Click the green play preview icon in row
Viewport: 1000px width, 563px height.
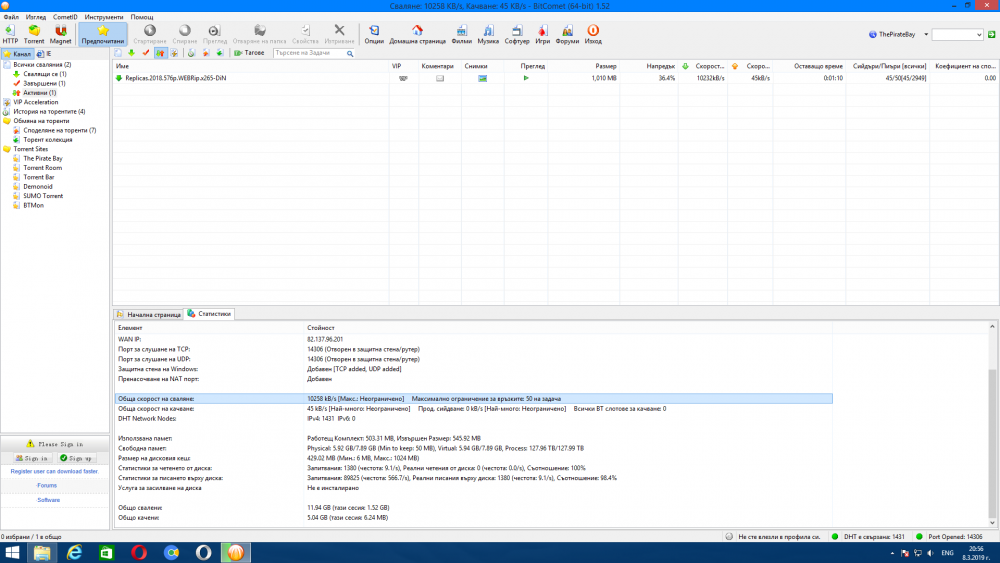[x=526, y=78]
